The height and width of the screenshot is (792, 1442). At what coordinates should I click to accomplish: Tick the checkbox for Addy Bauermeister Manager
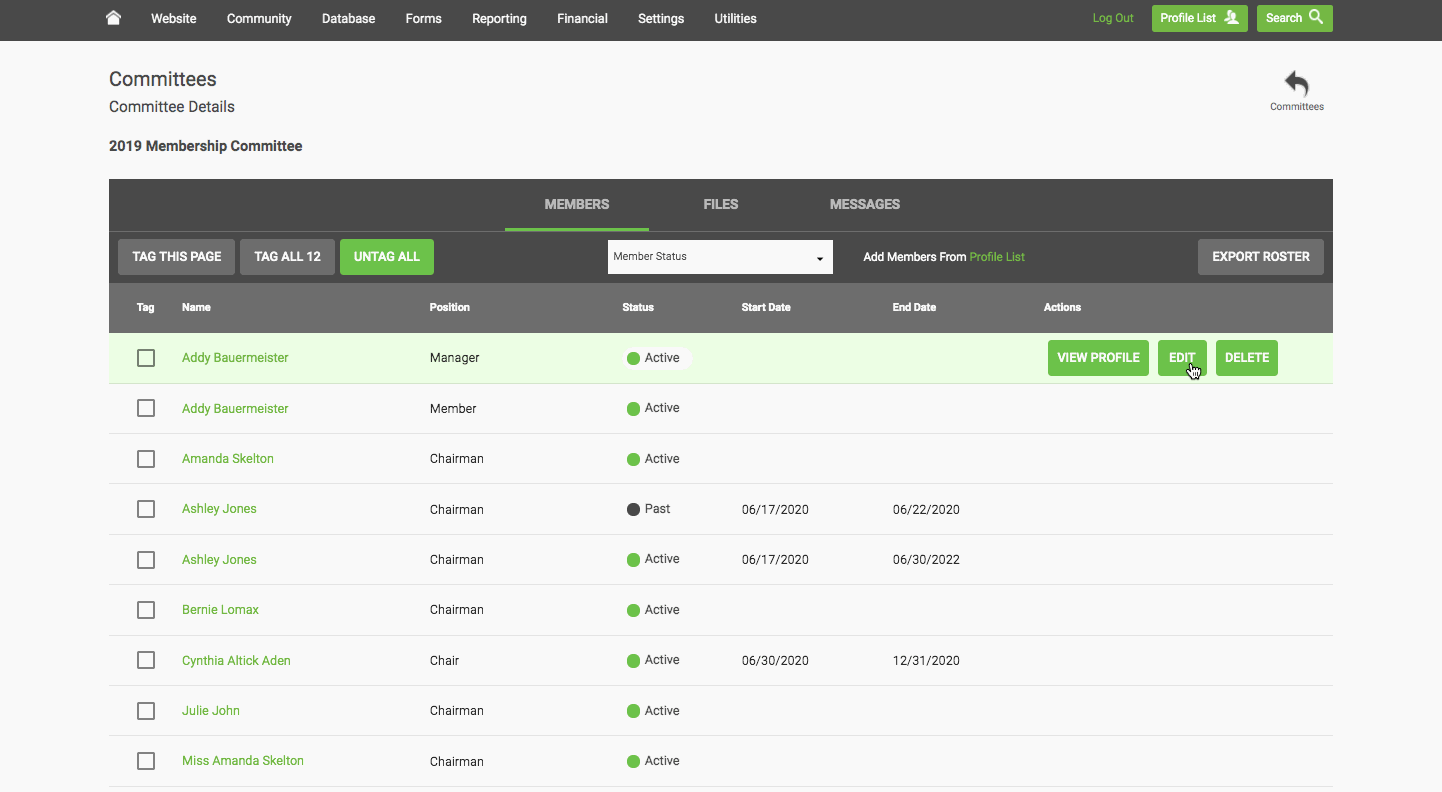(x=146, y=358)
